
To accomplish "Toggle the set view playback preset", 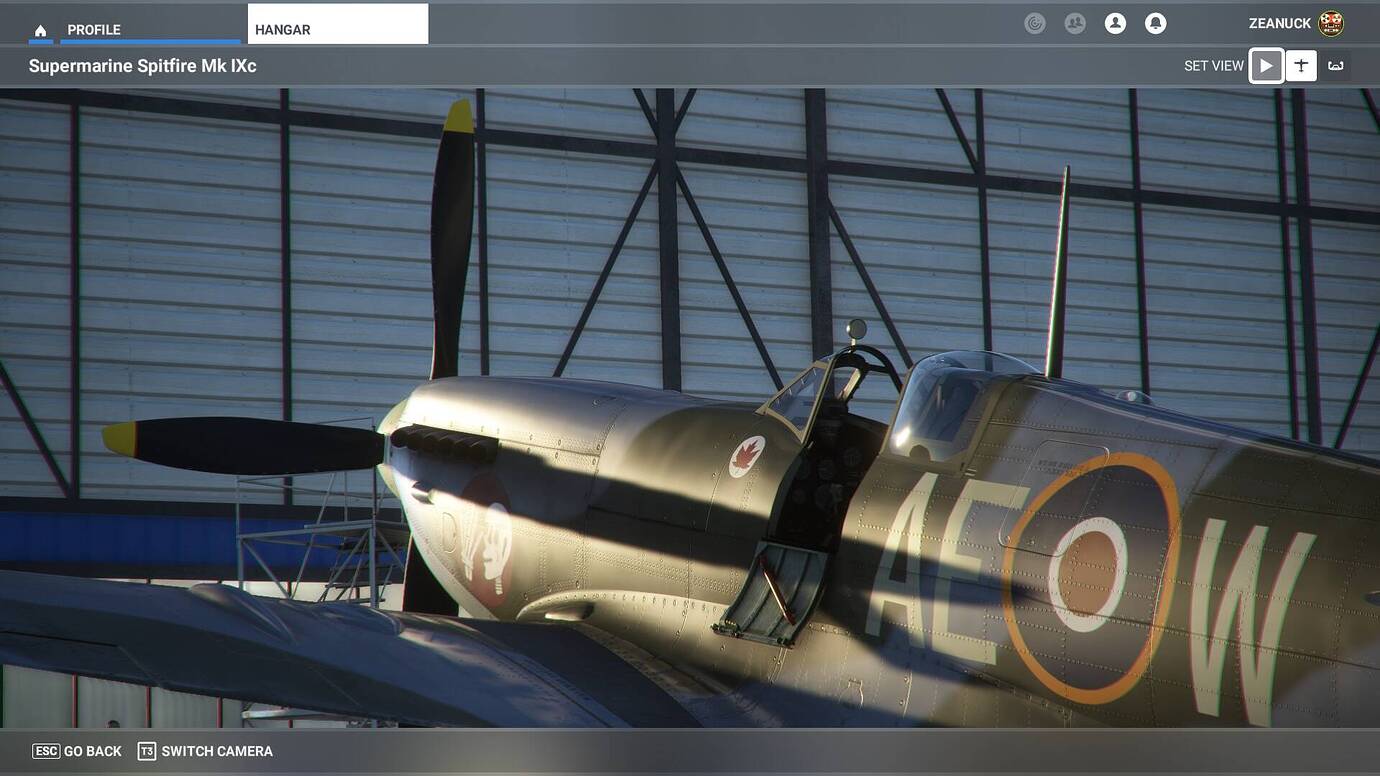I will (x=1265, y=64).
